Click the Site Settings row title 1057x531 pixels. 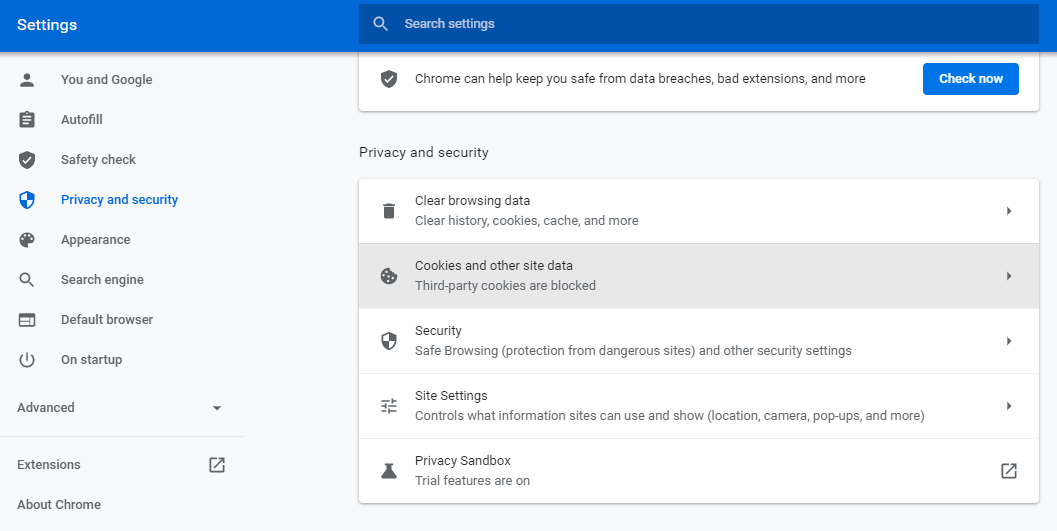pyautogui.click(x=451, y=396)
